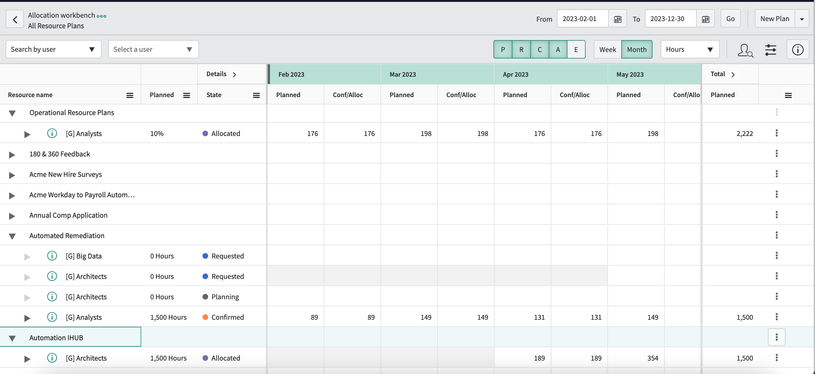Viewport: 815px width, 374px height.
Task: Click the 354 May planned value
Action: point(652,358)
